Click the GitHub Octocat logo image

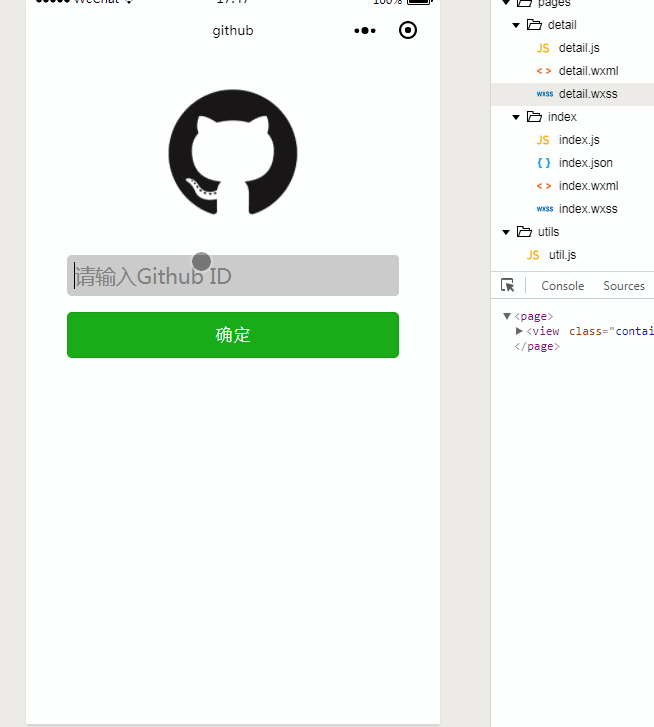click(x=233, y=152)
